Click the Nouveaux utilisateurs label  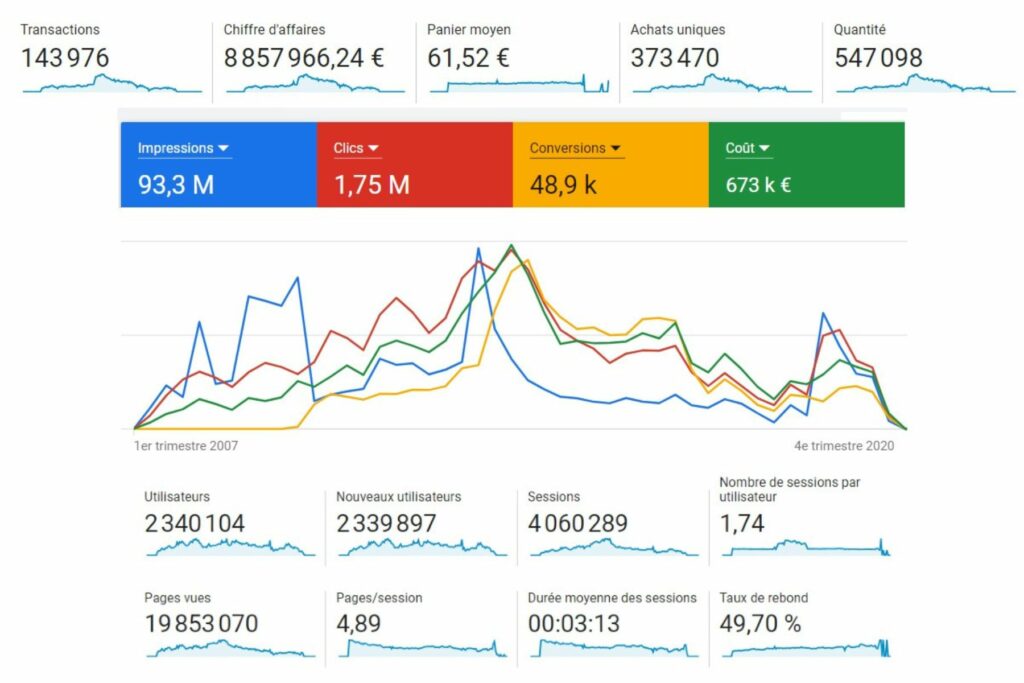pyautogui.click(x=398, y=497)
